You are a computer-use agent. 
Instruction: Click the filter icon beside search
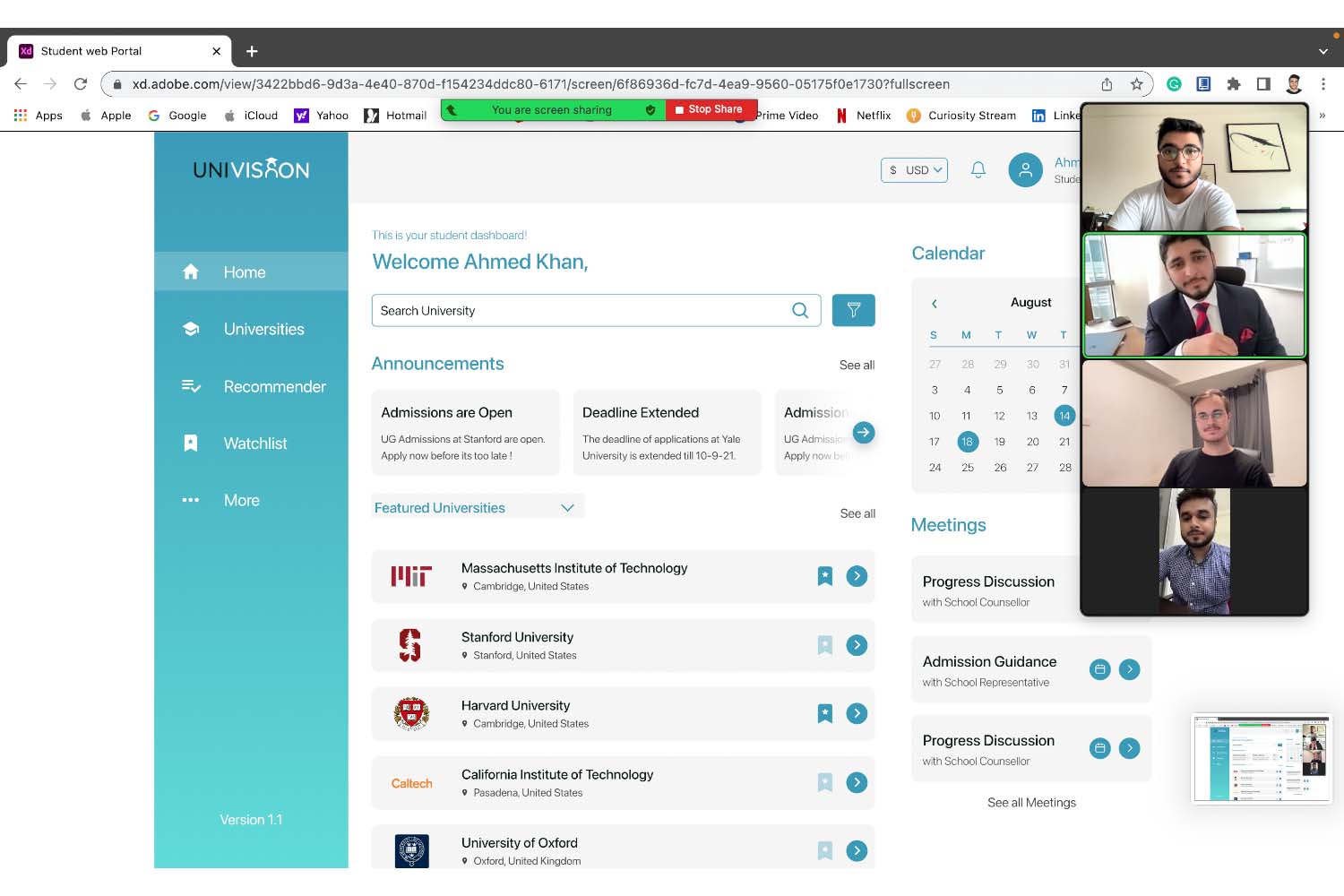click(x=853, y=310)
